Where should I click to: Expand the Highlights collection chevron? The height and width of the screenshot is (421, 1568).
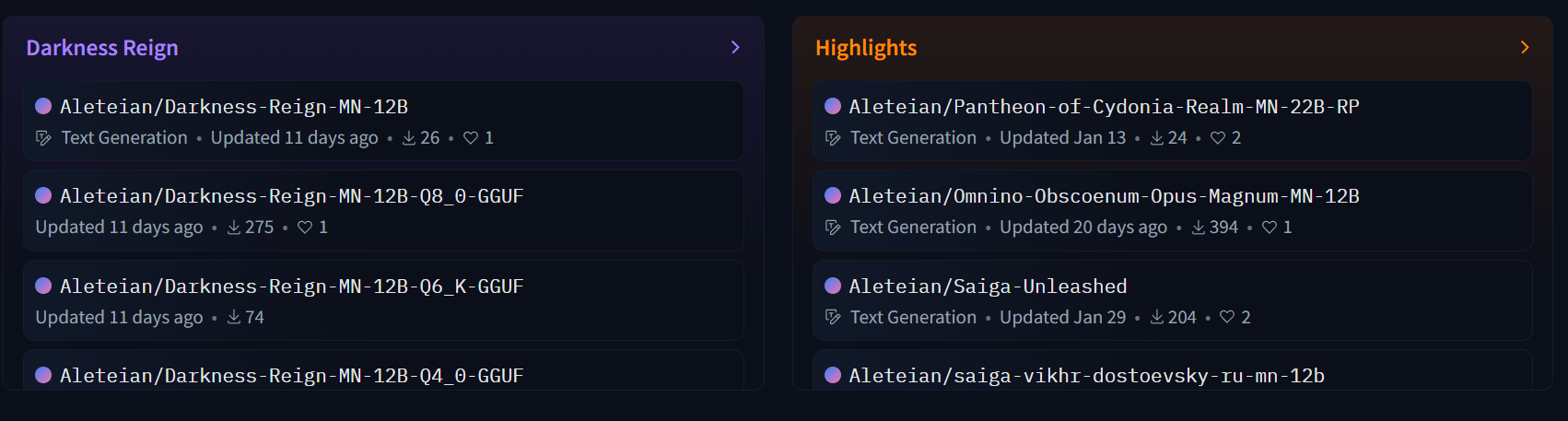tap(1525, 47)
